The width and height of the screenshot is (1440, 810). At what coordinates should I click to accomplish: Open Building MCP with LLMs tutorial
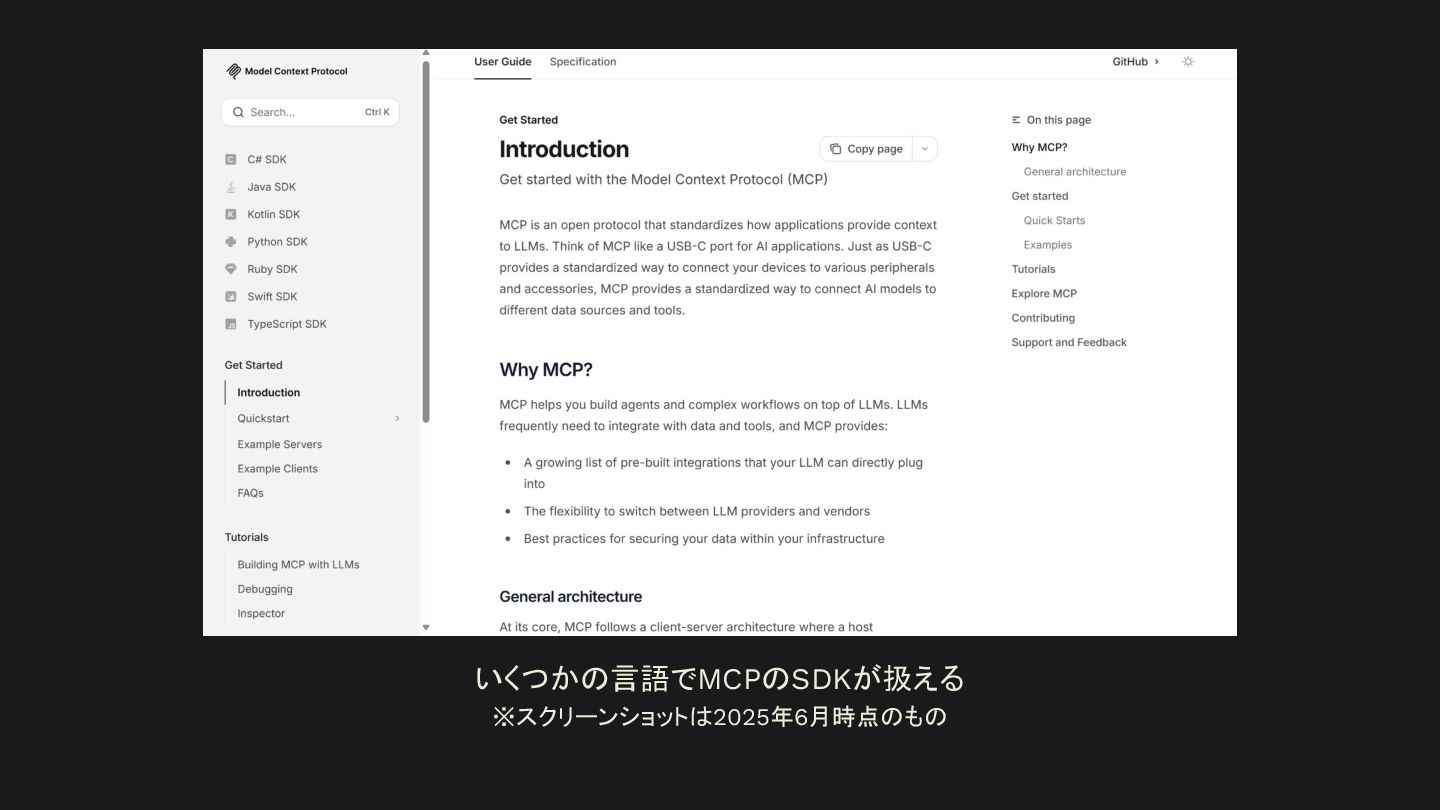pos(298,565)
